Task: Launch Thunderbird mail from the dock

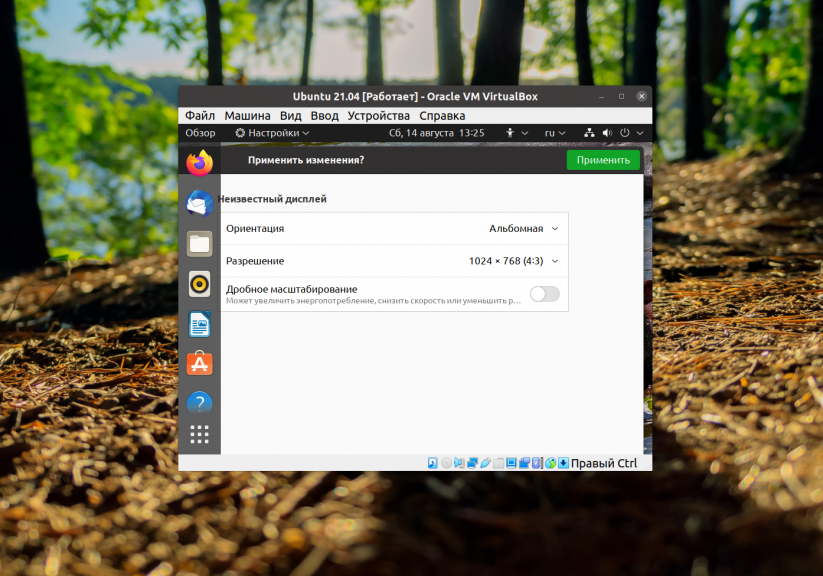Action: point(199,203)
